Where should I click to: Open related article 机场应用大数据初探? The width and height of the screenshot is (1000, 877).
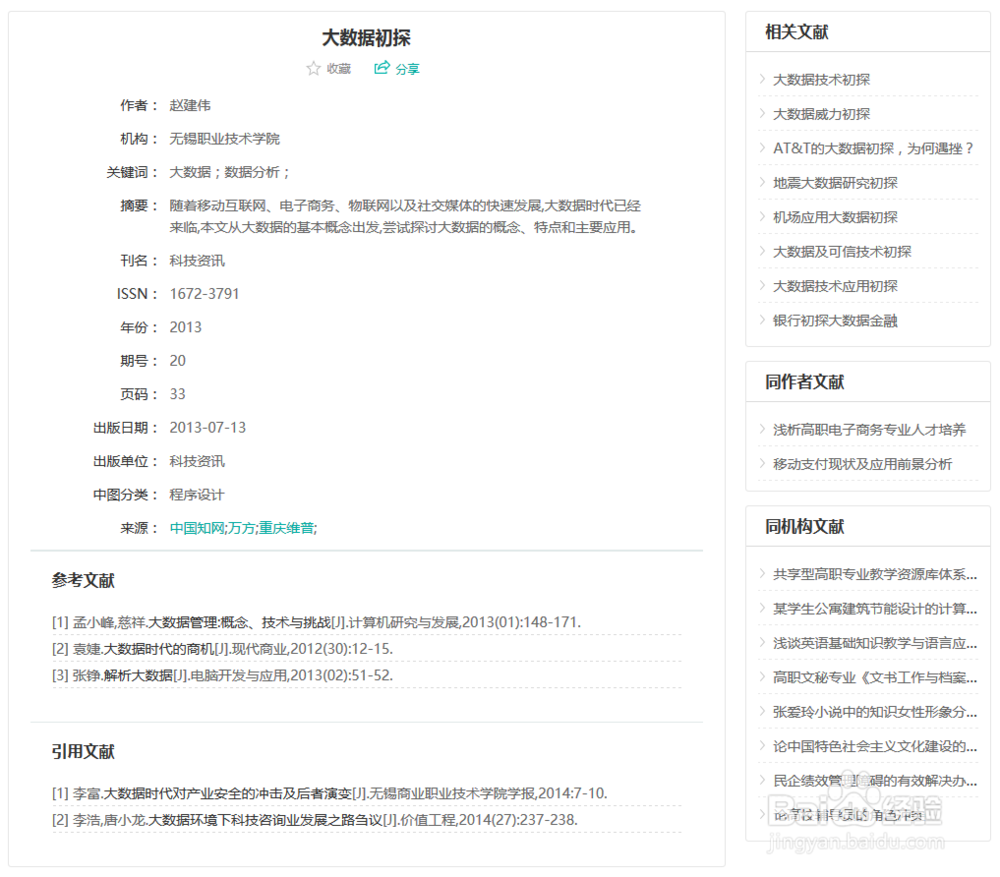pyautogui.click(x=835, y=217)
